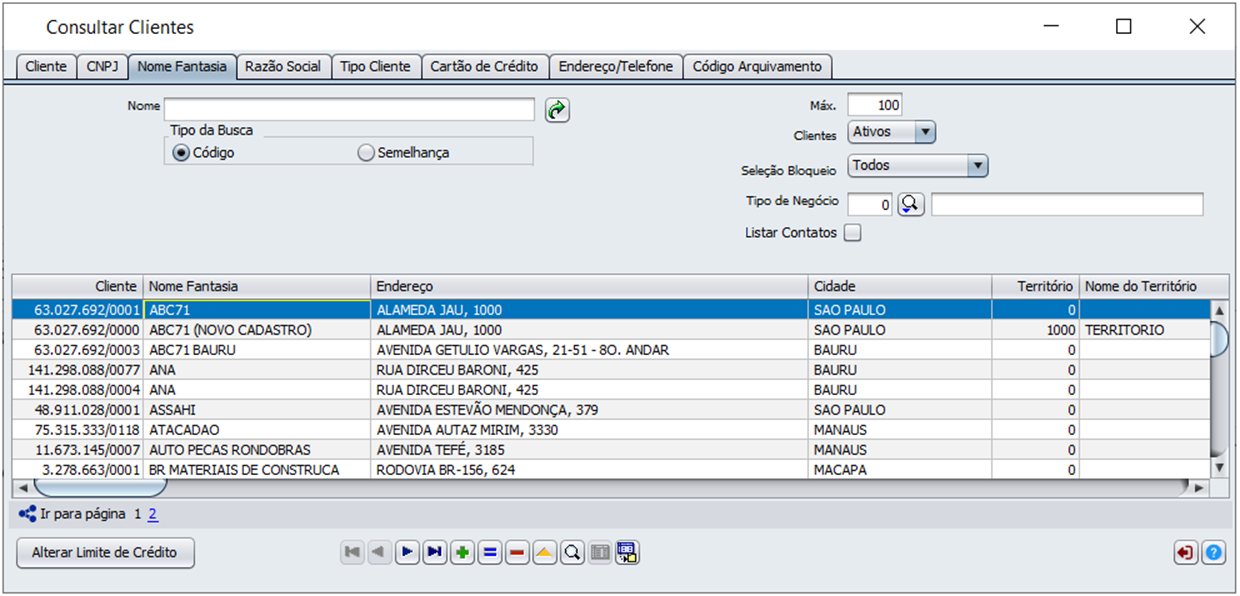This screenshot has height=596, width=1240.
Task: Sort by Cliente column header
Action: [x=78, y=286]
